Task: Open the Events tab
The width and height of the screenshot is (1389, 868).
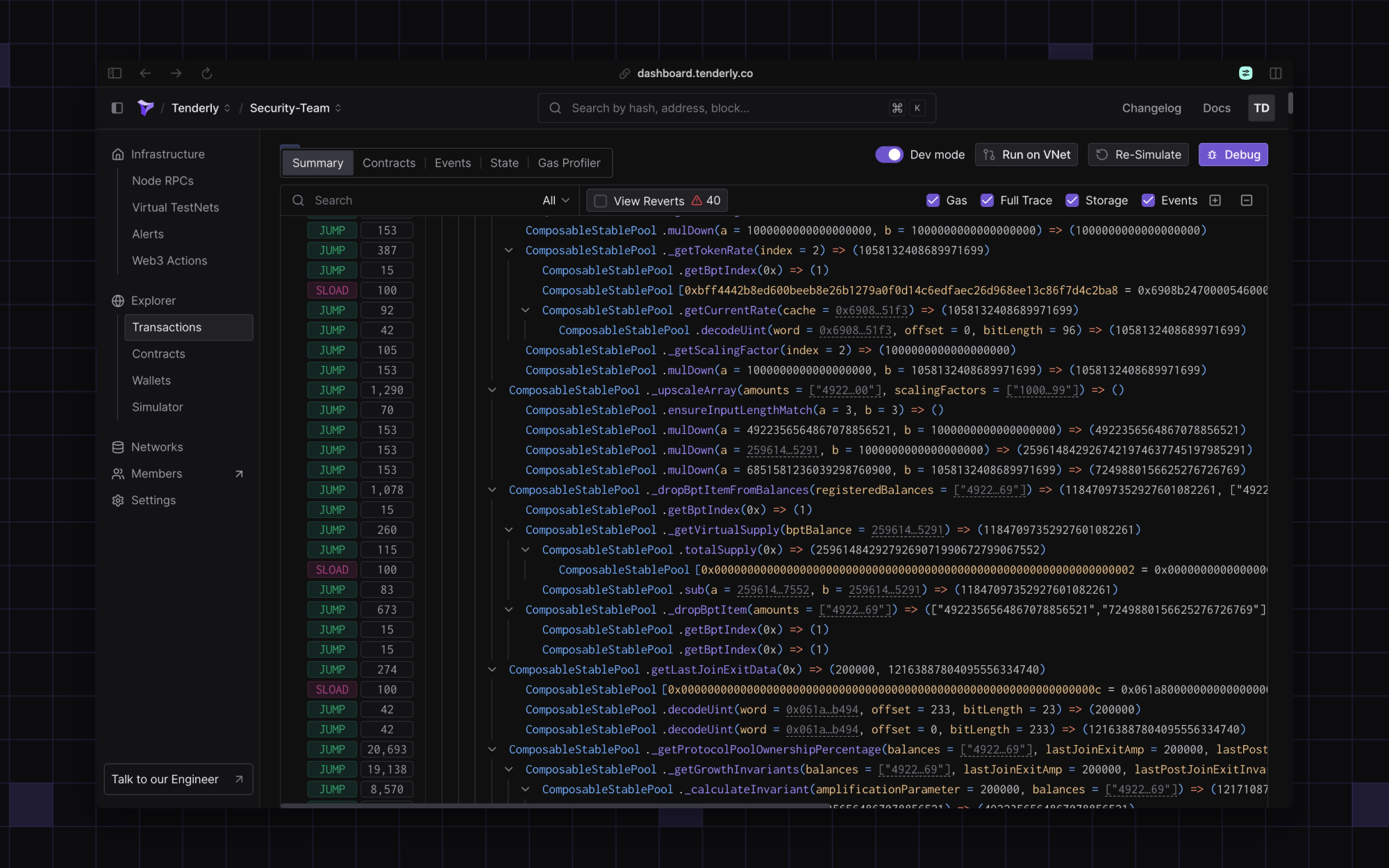Action: (x=452, y=162)
